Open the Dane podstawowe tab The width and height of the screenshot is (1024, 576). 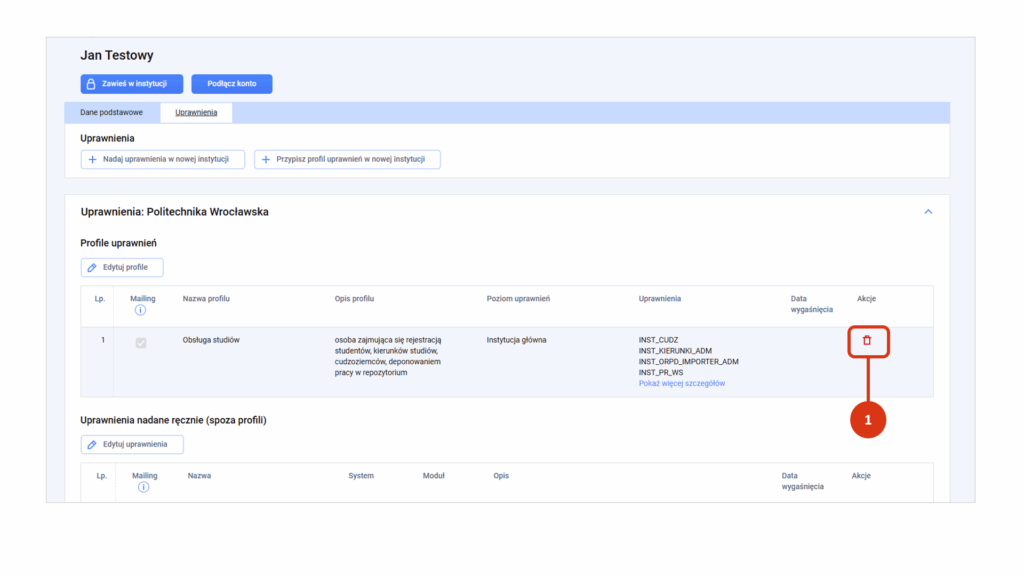112,112
